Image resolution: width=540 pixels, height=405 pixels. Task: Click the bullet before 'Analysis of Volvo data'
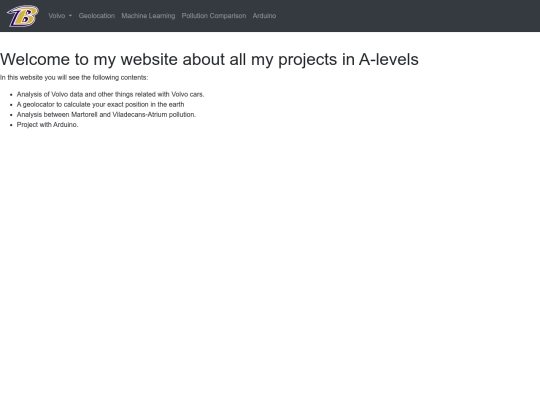click(11, 95)
